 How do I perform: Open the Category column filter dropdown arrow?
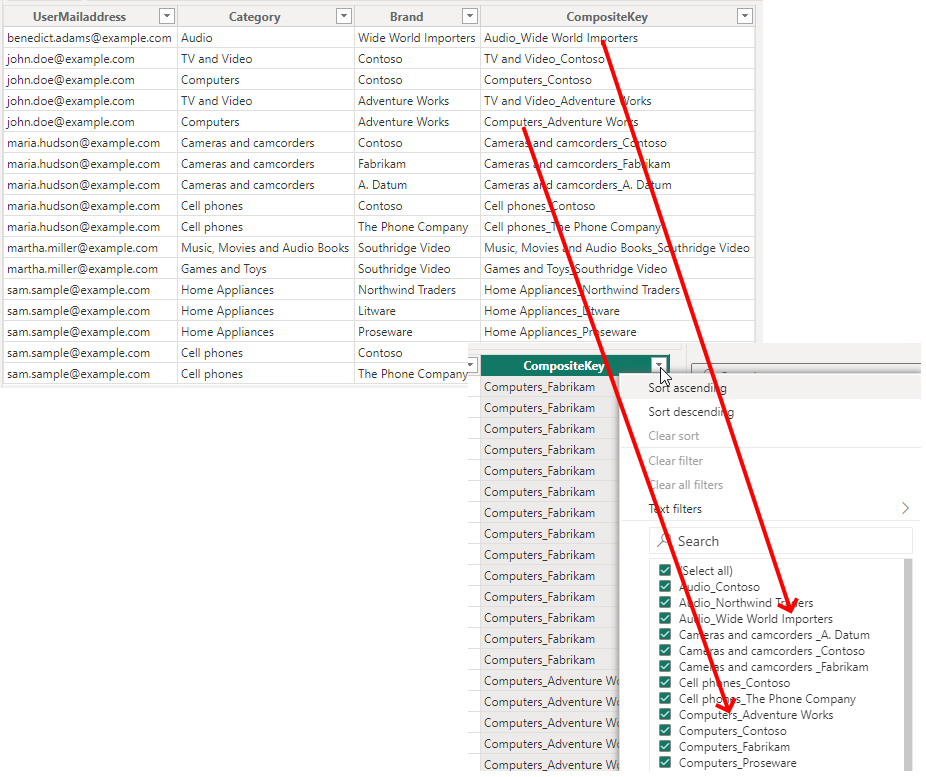coord(343,16)
